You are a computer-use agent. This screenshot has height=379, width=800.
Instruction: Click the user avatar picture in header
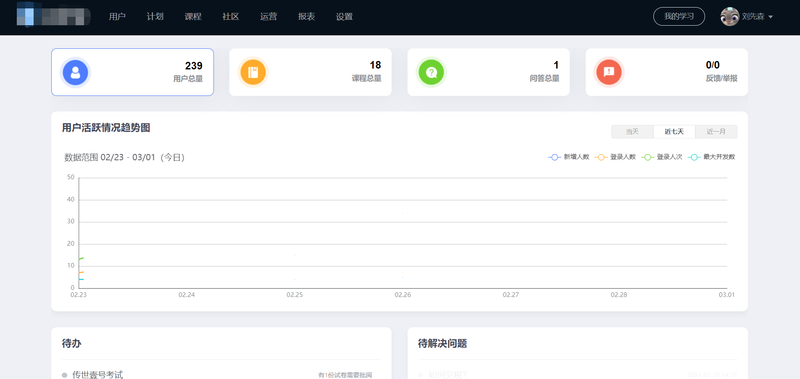coord(730,16)
